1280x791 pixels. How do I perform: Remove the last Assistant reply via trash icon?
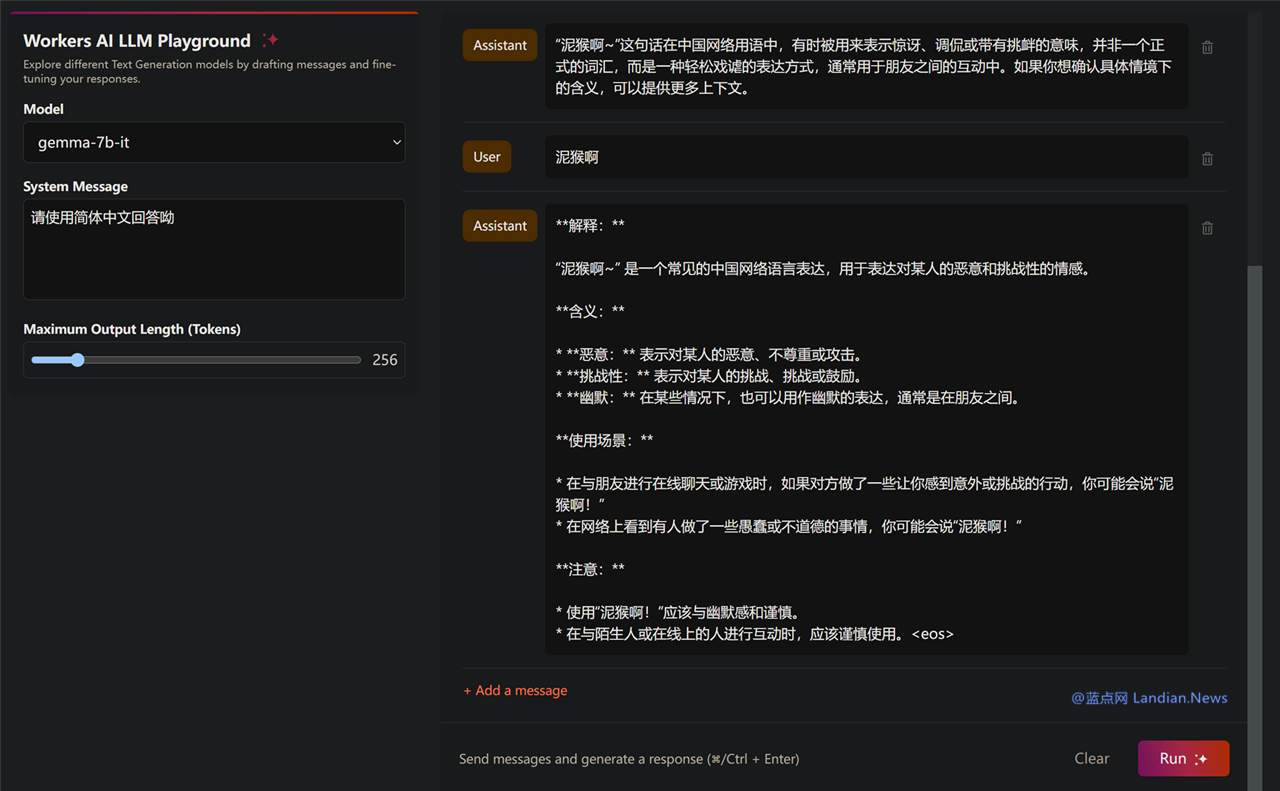pos(1207,228)
